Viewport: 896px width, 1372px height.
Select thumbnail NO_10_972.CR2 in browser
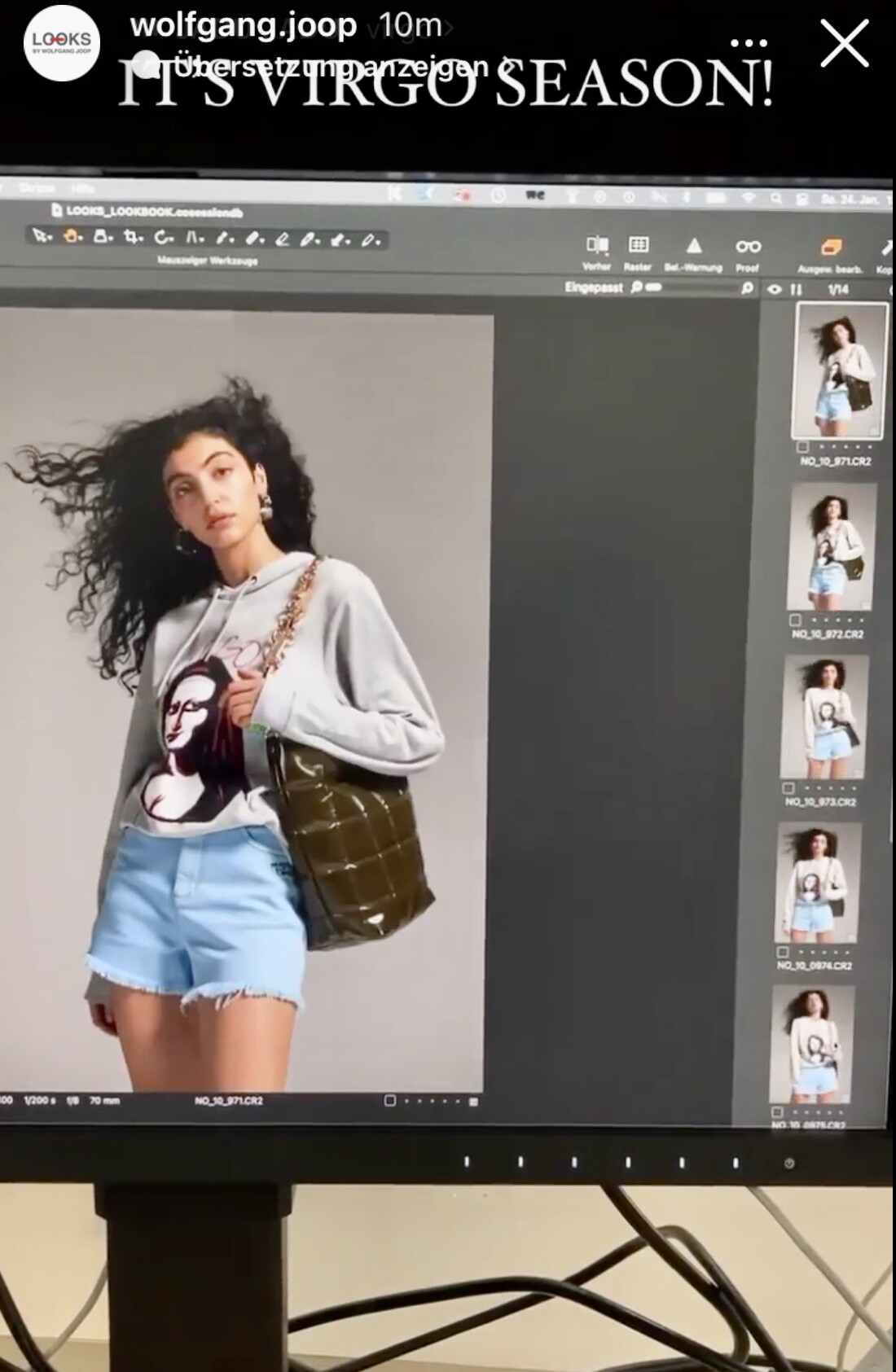[x=832, y=546]
